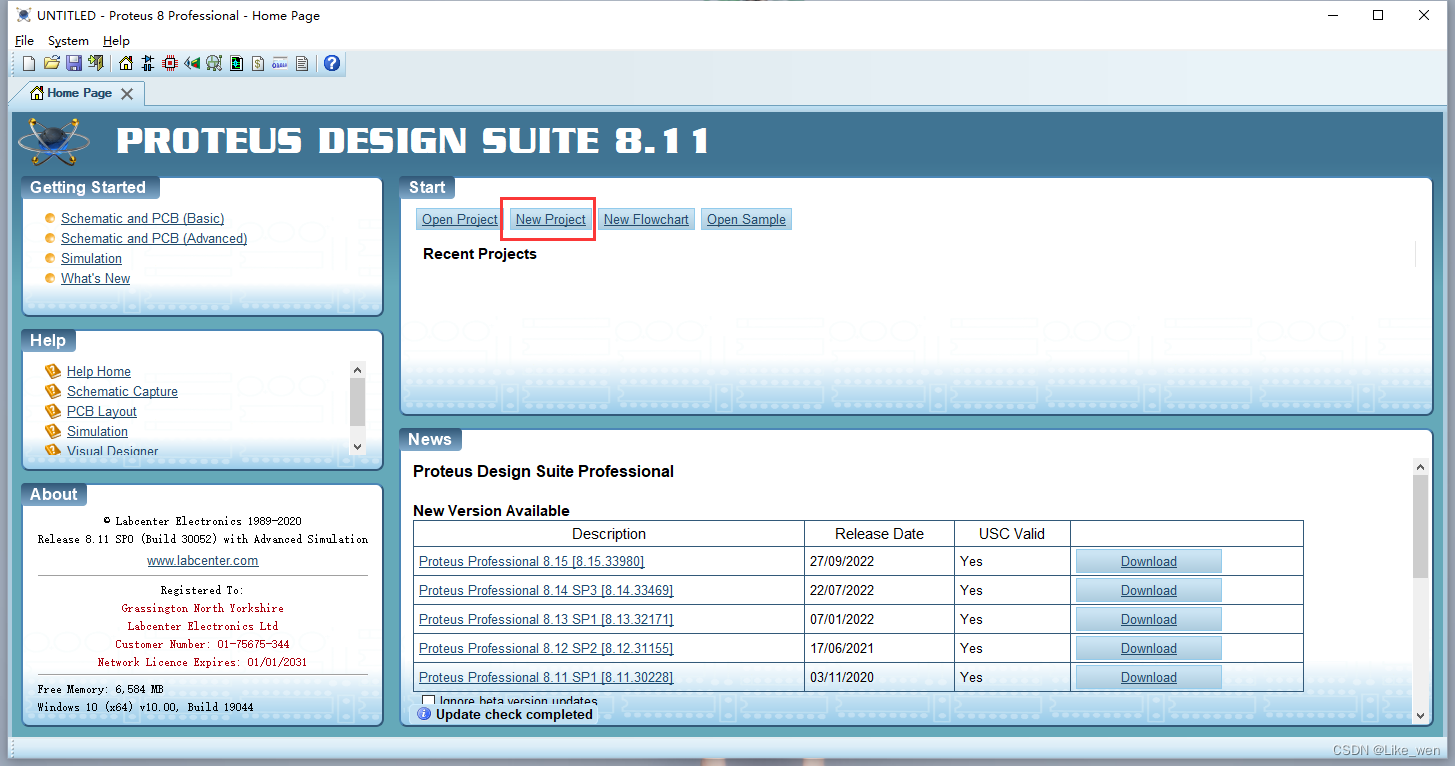Screen dimensions: 1455x766
Task: Open the Proteus Professional 8.11 SP1 link
Action: click(546, 677)
